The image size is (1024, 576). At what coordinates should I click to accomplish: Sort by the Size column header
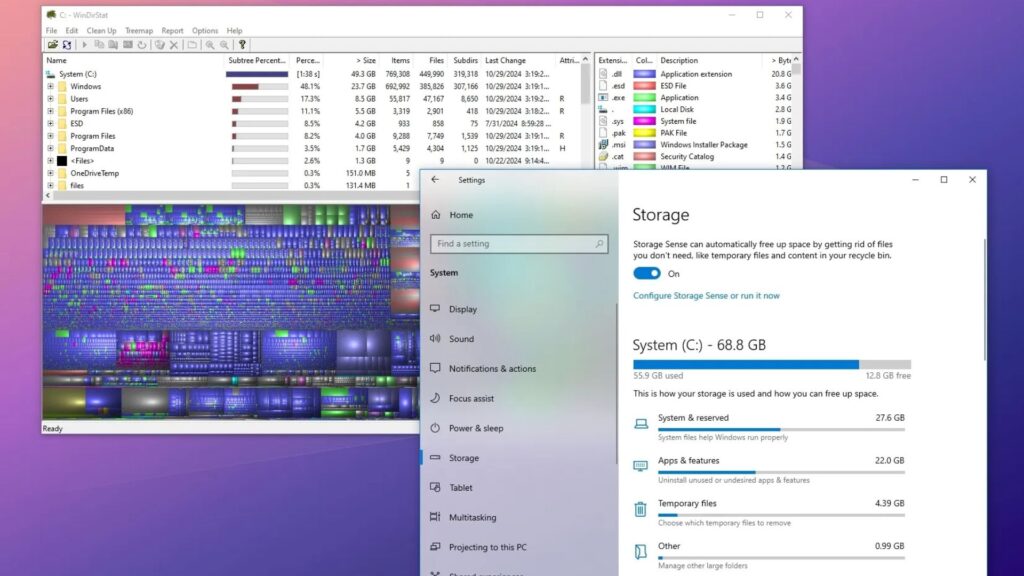[363, 61]
